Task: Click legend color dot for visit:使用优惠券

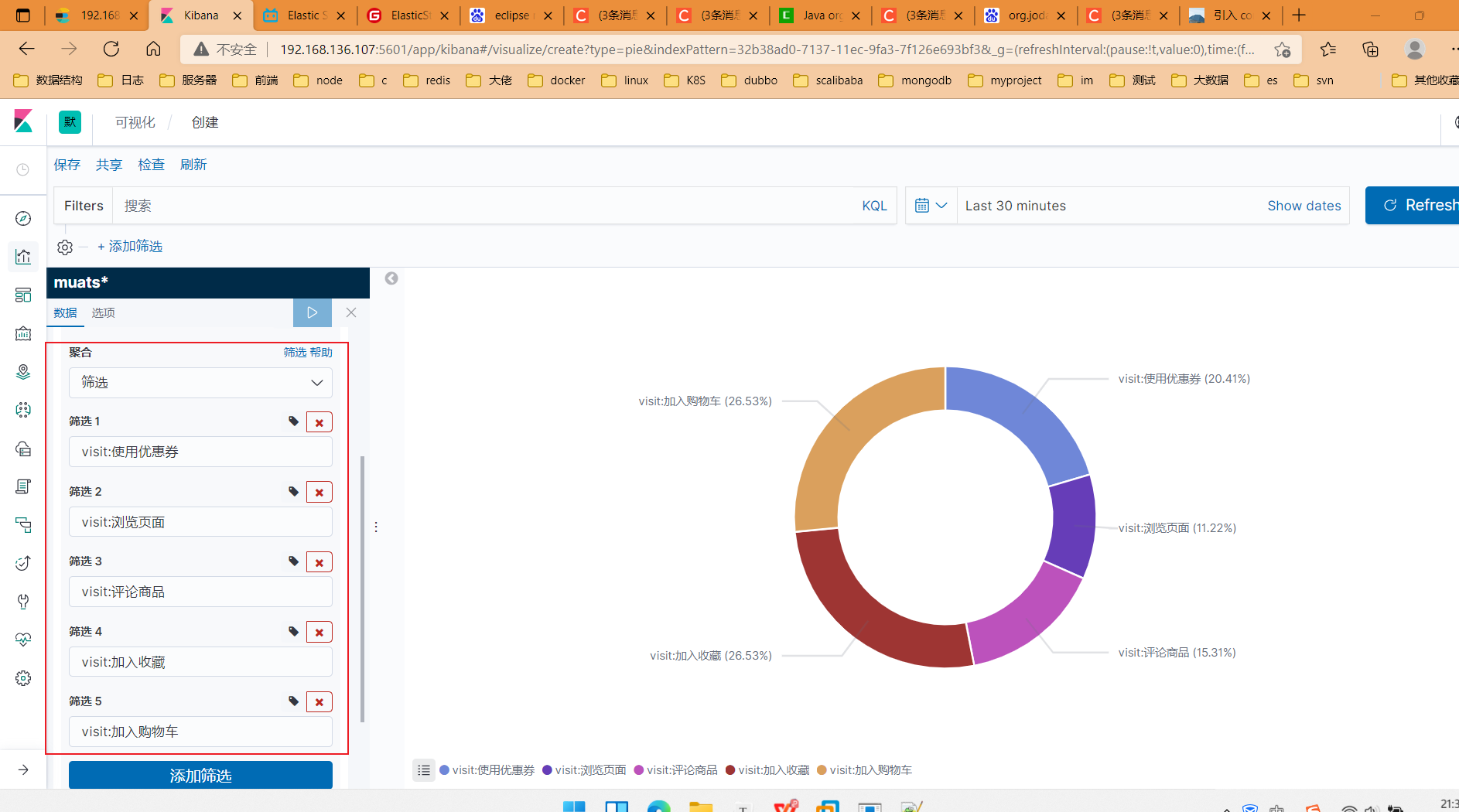Action: [445, 770]
